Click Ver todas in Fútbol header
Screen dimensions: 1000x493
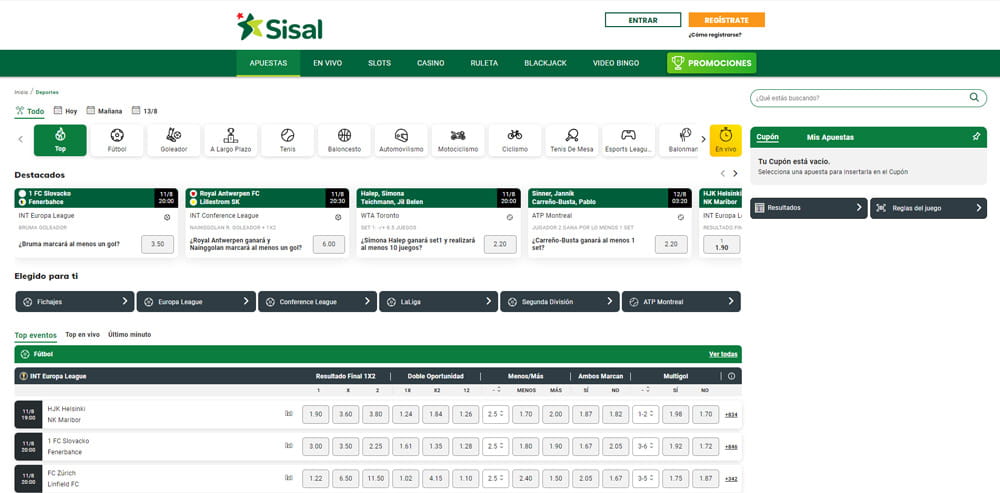(723, 354)
